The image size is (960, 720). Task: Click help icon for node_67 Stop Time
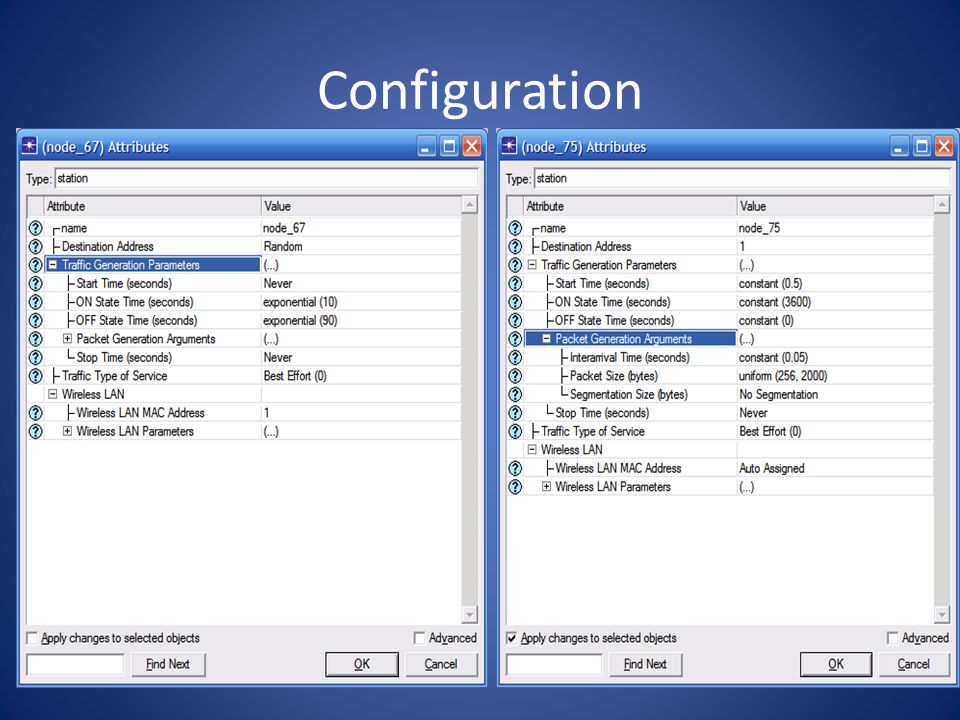pyautogui.click(x=36, y=358)
